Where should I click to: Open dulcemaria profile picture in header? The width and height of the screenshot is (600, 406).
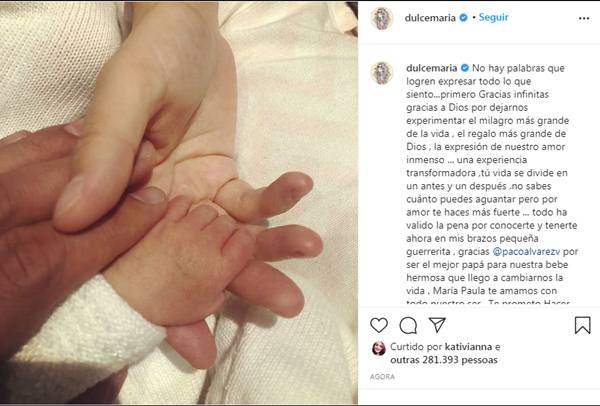point(382,18)
